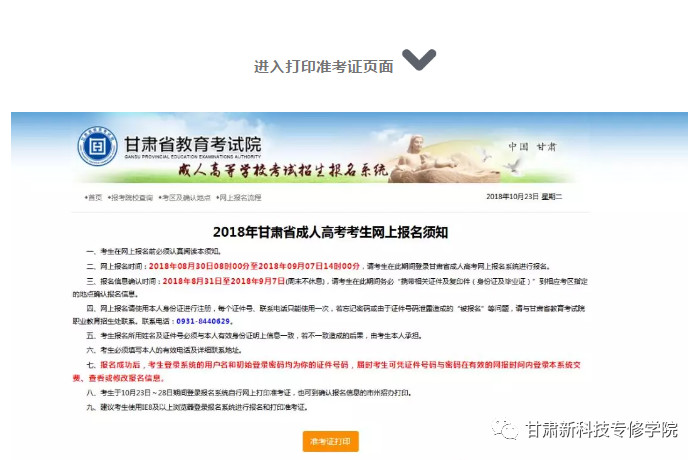Screen dimensions: 700x460
Task: Click the red item seven text 报名成功后
Action: (x=120, y=365)
